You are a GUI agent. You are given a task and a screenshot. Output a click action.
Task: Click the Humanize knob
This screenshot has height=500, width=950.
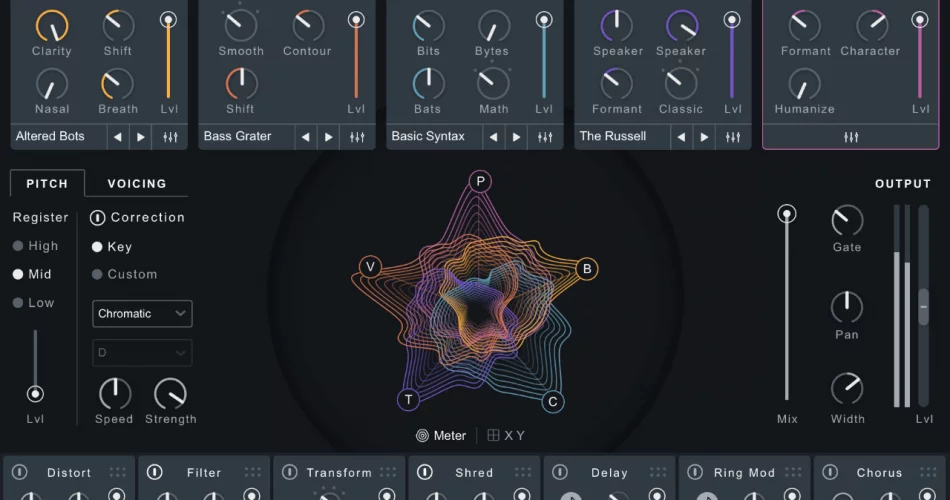[x=805, y=84]
